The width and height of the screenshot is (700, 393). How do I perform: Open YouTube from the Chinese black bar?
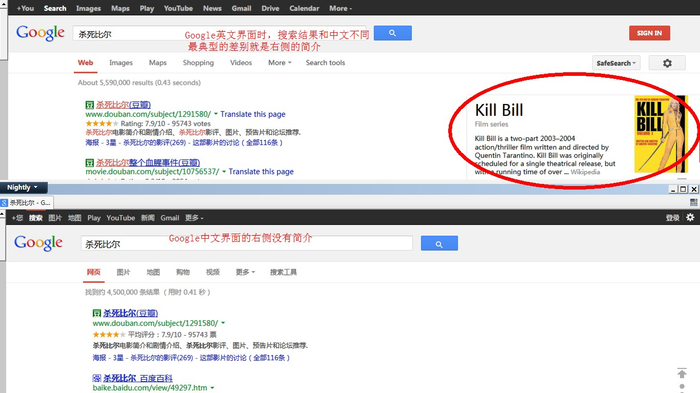coord(121,218)
